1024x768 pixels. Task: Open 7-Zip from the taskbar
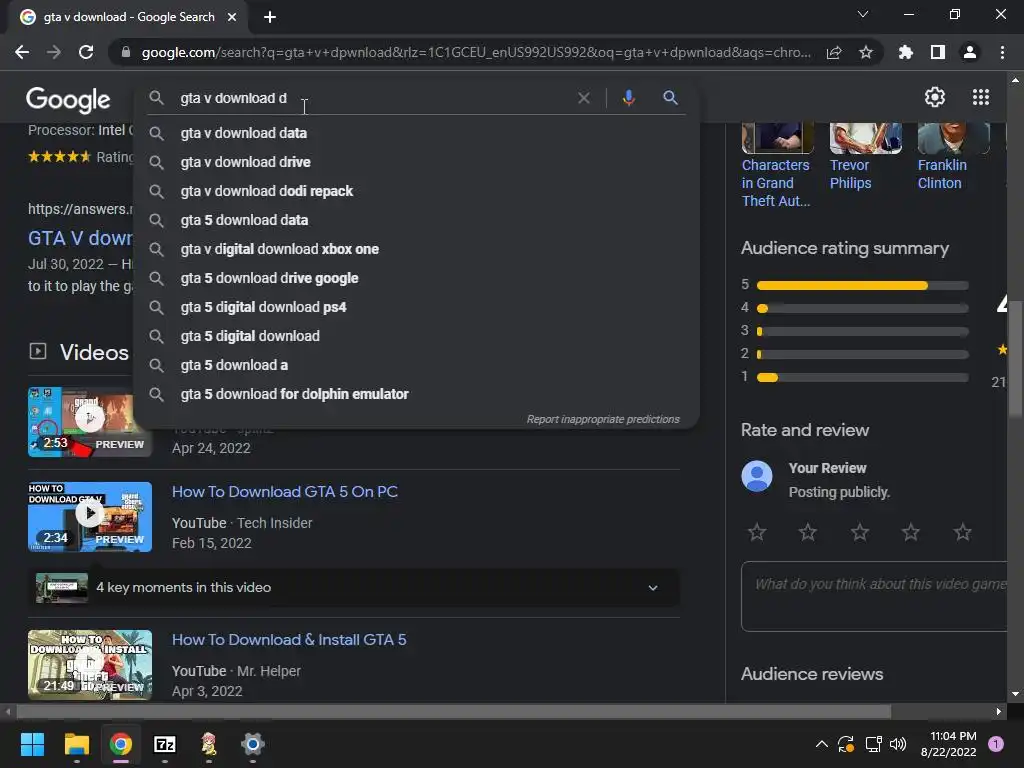tap(165, 744)
